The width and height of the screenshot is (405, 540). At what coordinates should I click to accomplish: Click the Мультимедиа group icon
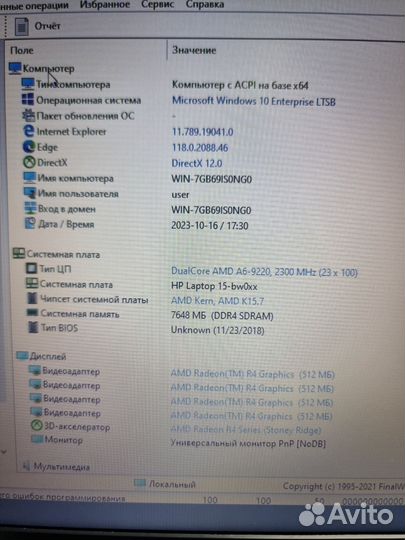point(26,466)
